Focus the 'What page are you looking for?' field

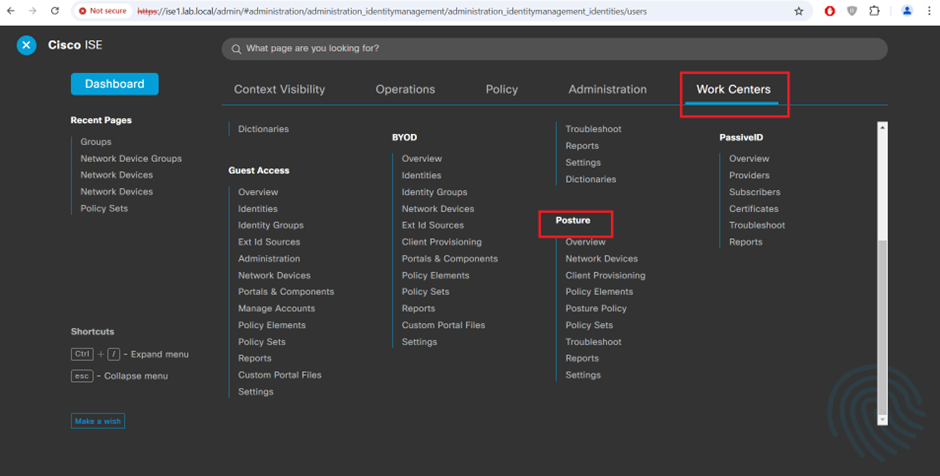coord(555,49)
